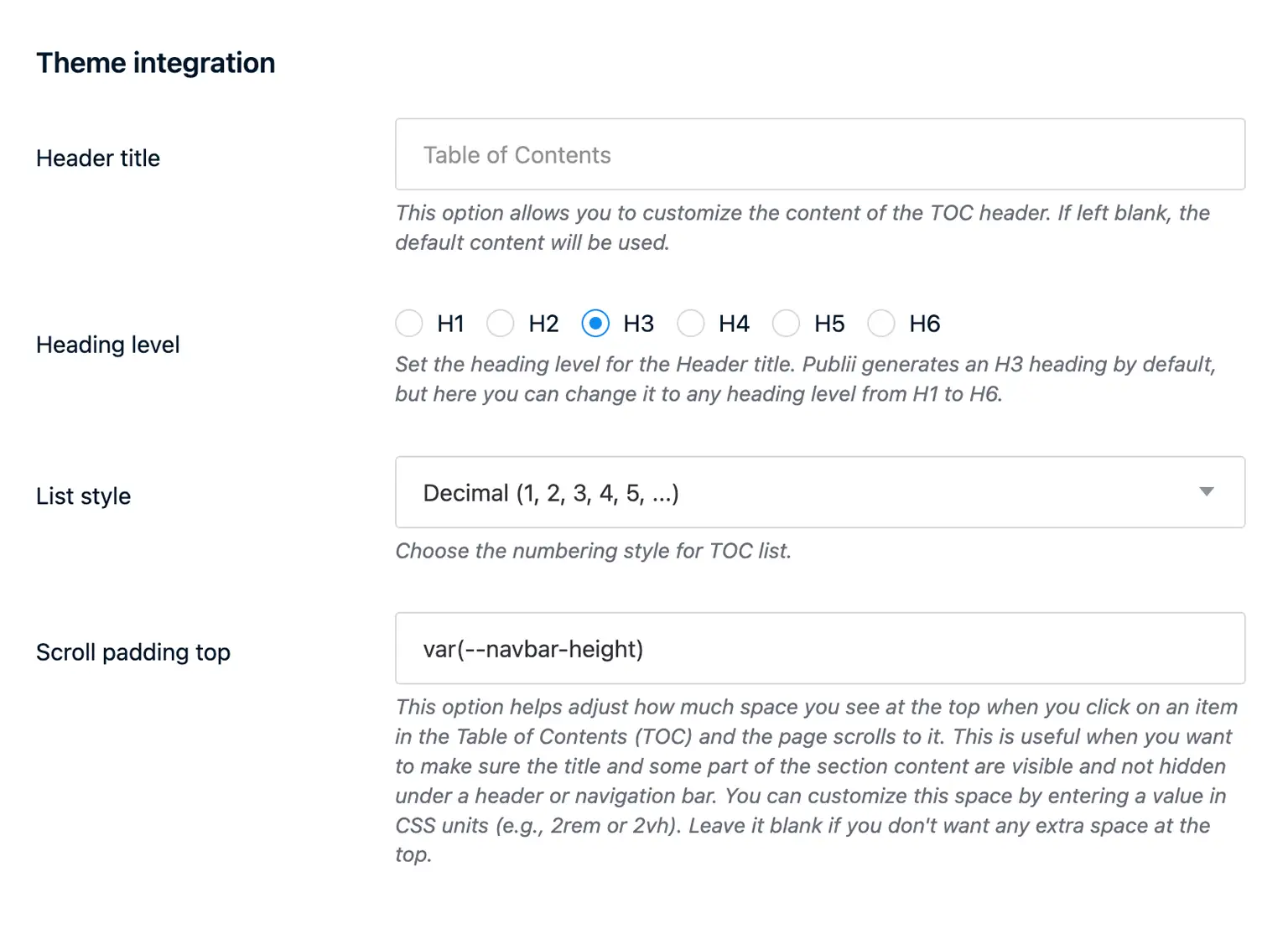Click the Theme integration section heading
This screenshot has width=1288, height=929.
click(x=155, y=62)
